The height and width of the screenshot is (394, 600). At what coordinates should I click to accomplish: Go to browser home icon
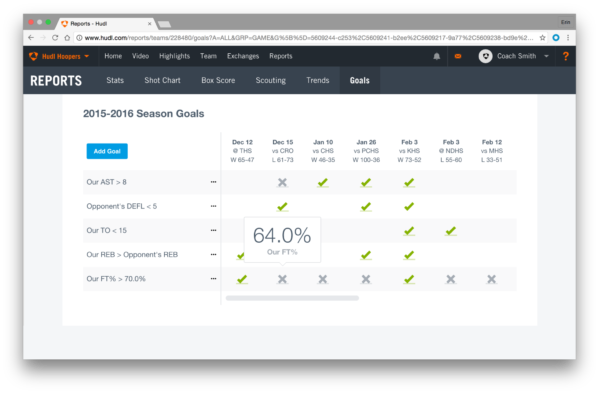[x=67, y=37]
